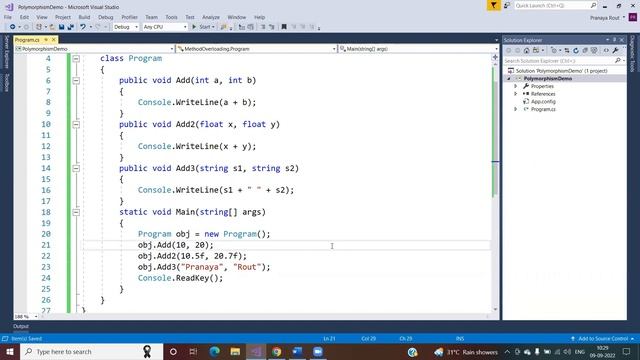This screenshot has height=360, width=640.
Task: Open the Main(string[] args) member dropdown
Action: point(418,49)
